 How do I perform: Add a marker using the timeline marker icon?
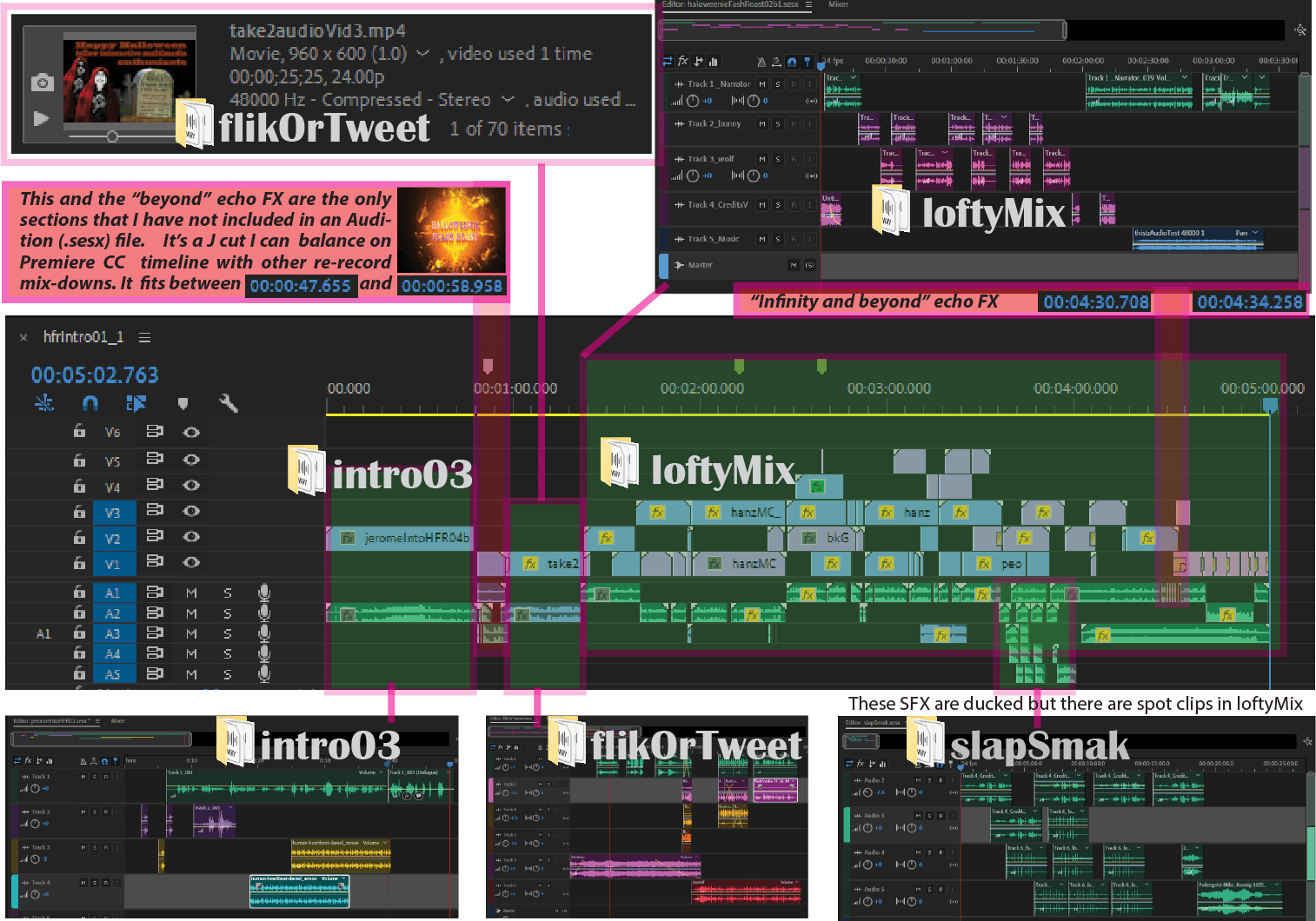click(x=183, y=403)
